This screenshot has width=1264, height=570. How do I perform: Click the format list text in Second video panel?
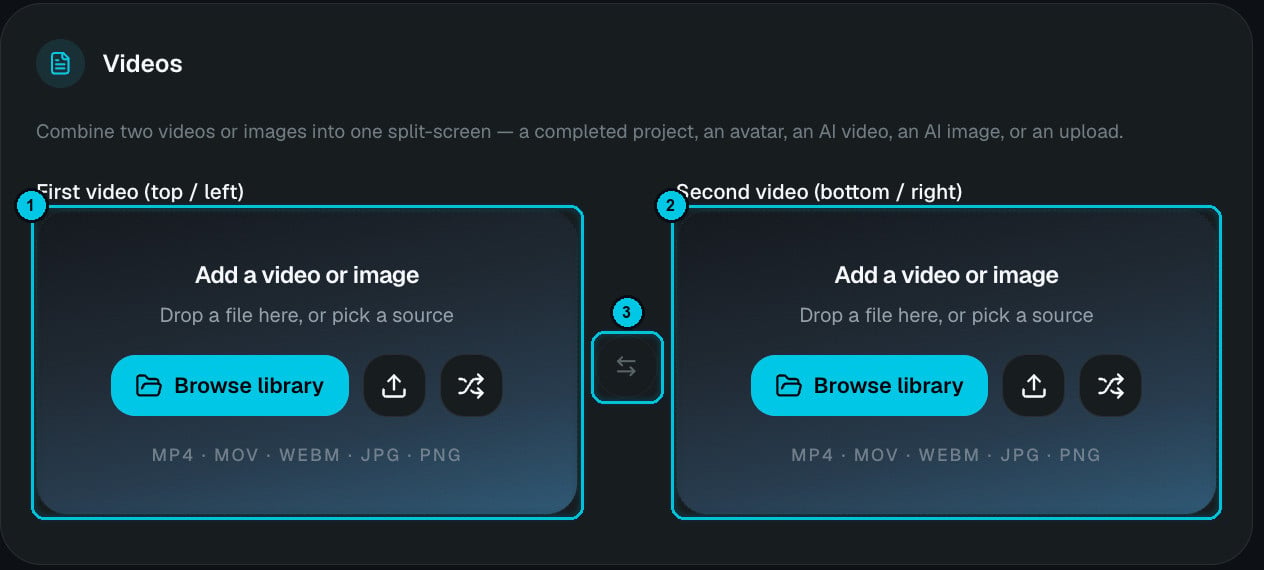(946, 455)
